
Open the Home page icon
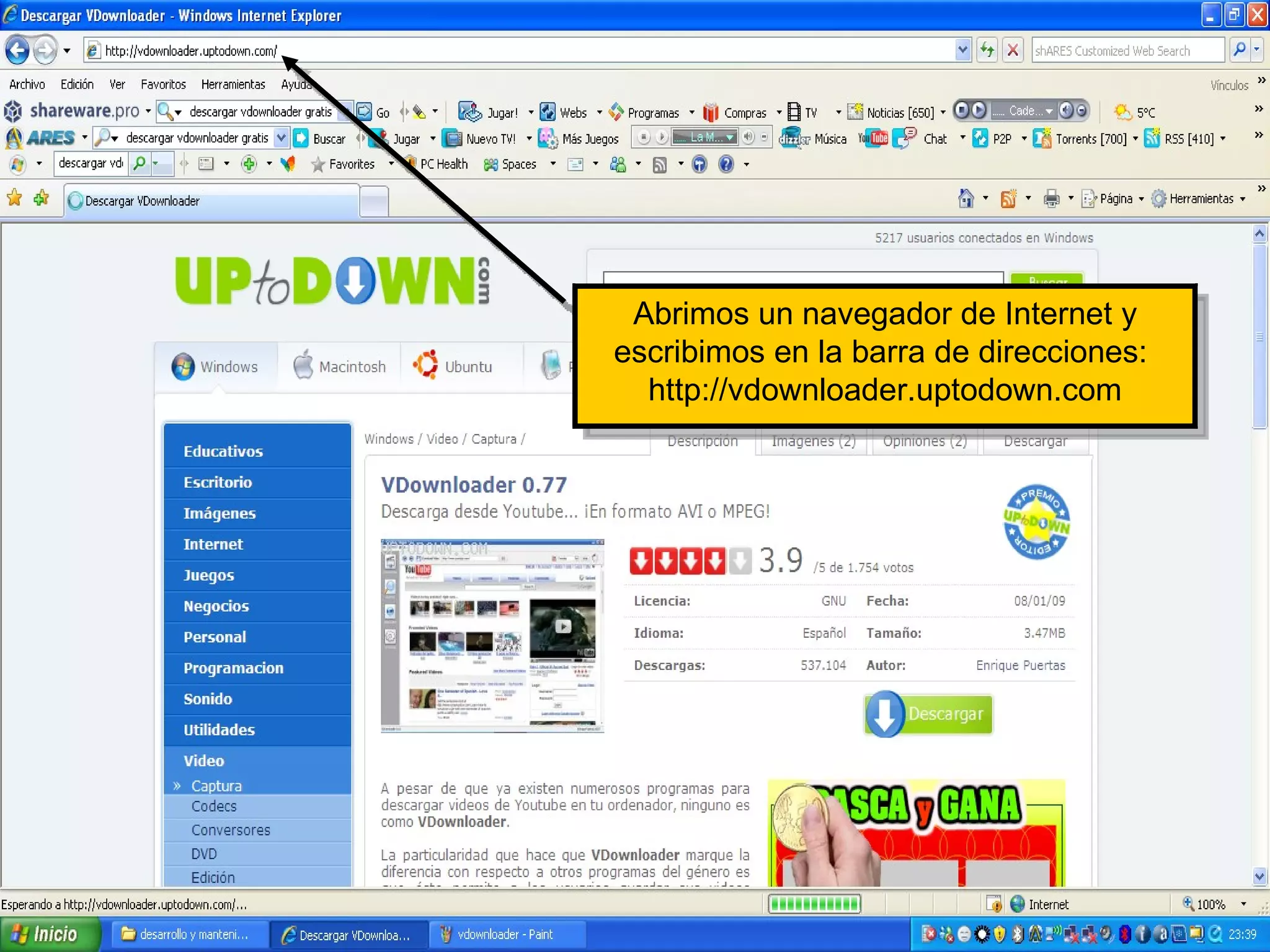(x=966, y=198)
